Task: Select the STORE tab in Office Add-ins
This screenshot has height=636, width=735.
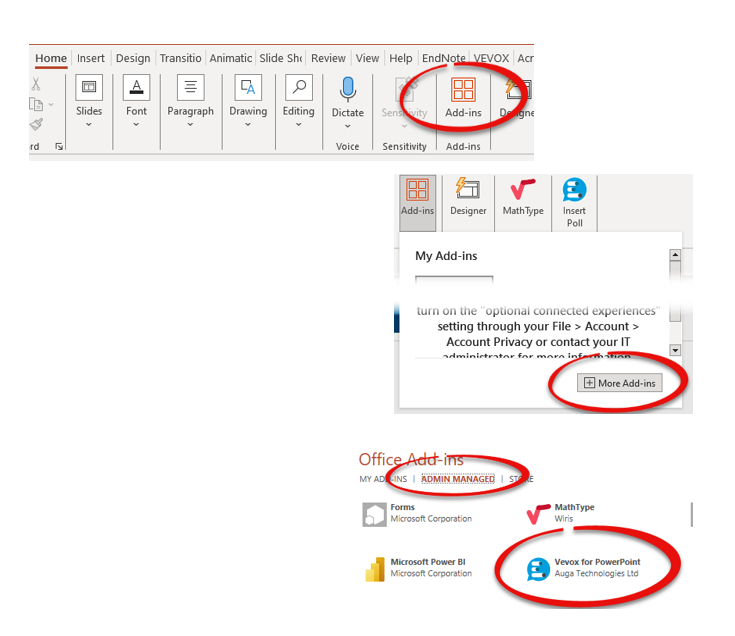Action: point(521,479)
